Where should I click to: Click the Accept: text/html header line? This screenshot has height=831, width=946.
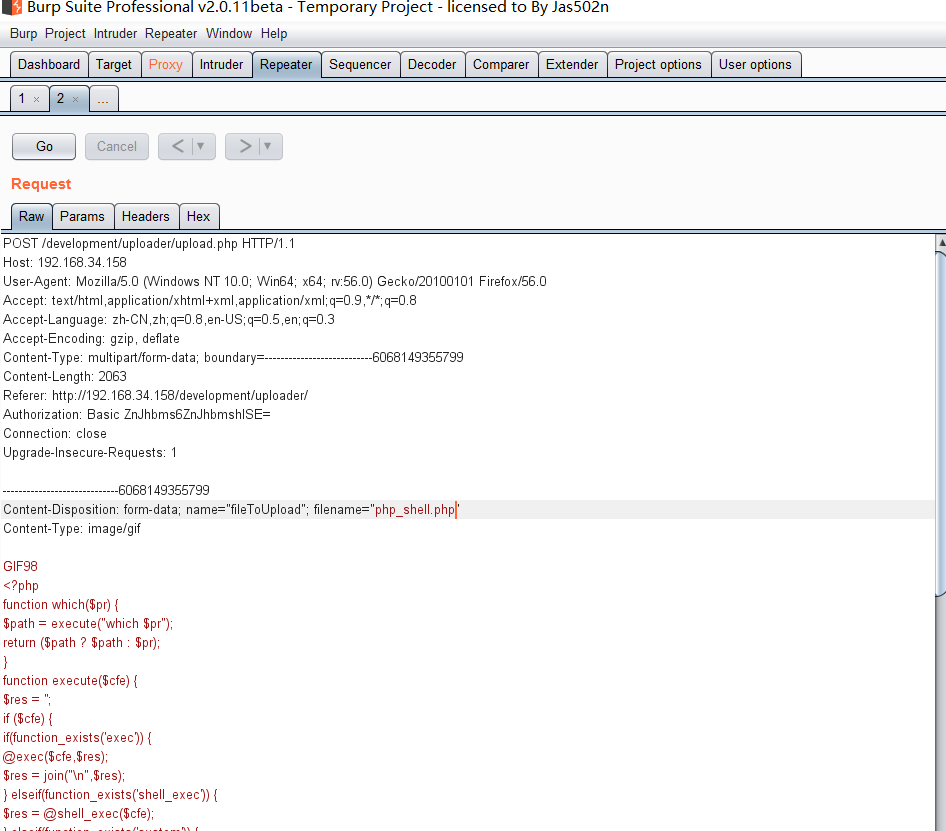click(210, 301)
